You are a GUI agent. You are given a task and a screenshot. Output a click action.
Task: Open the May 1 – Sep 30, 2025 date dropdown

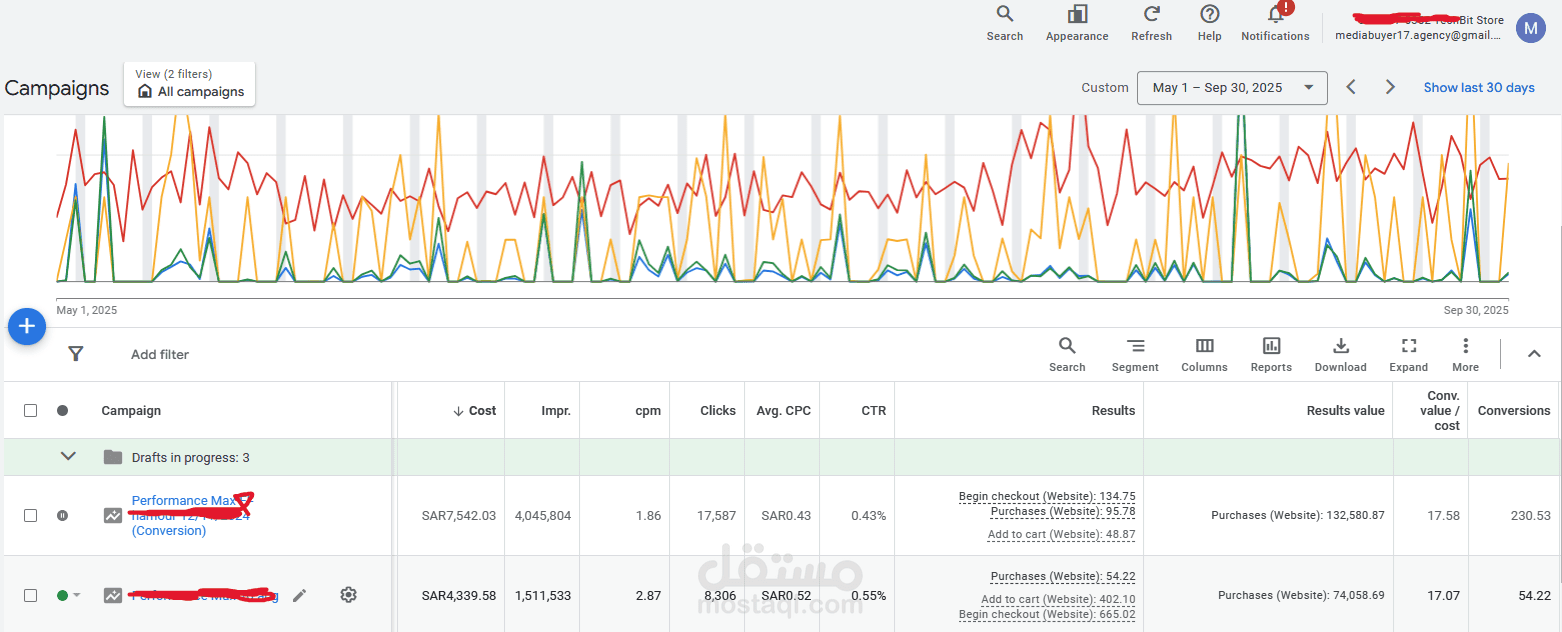click(1232, 88)
